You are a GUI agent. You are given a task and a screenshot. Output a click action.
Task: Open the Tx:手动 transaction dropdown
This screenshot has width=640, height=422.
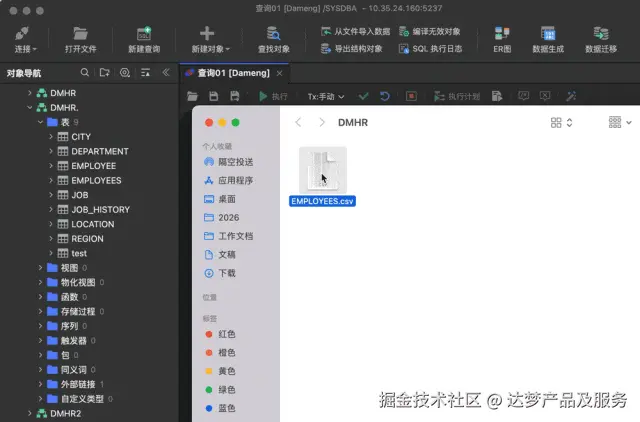326,97
